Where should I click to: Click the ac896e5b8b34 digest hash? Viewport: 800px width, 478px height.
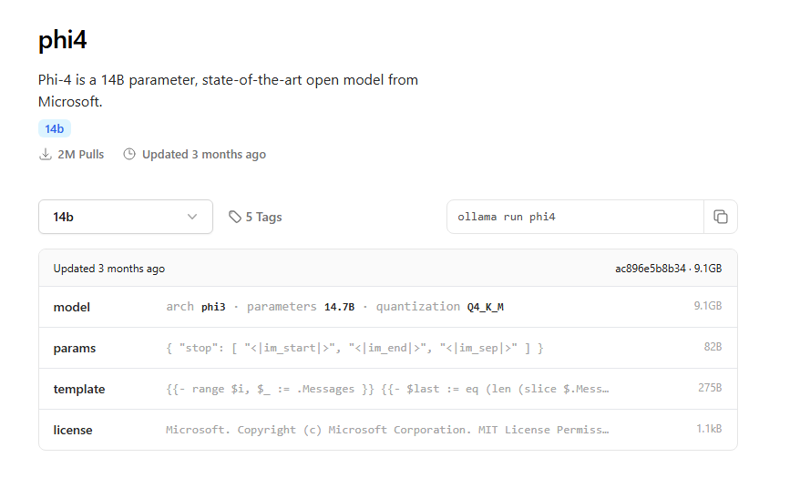tap(650, 268)
